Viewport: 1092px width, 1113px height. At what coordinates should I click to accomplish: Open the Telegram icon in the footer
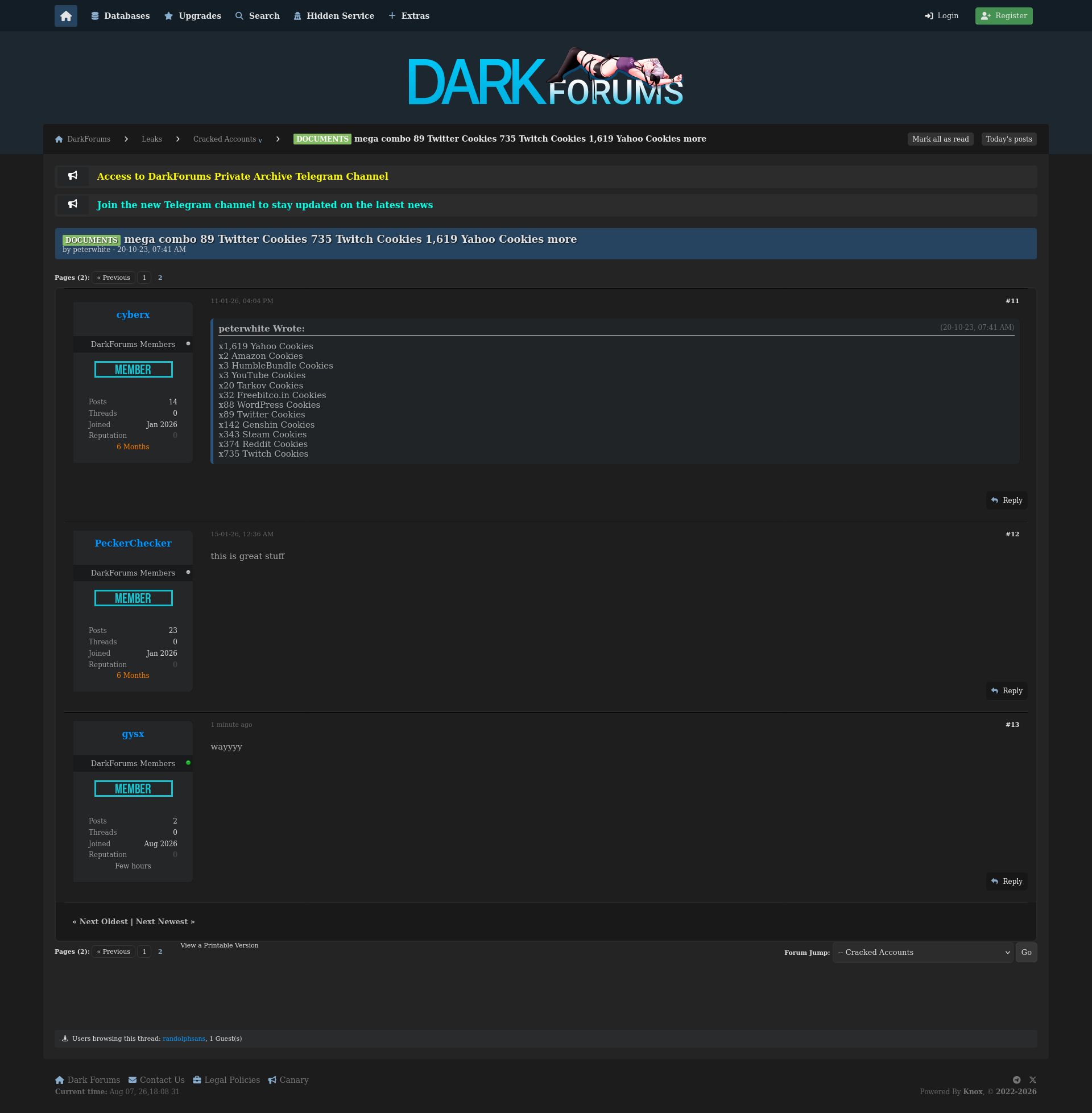[x=1017, y=1081]
